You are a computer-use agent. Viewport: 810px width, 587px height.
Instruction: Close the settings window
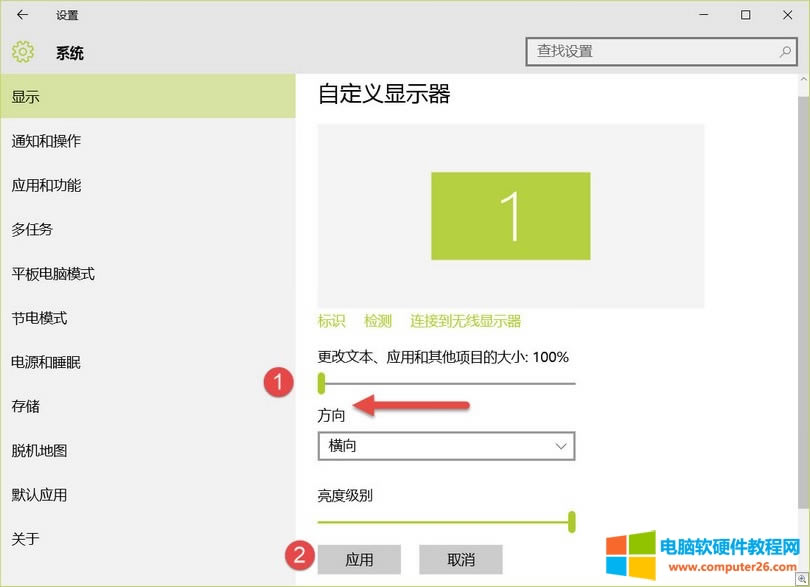(787, 15)
